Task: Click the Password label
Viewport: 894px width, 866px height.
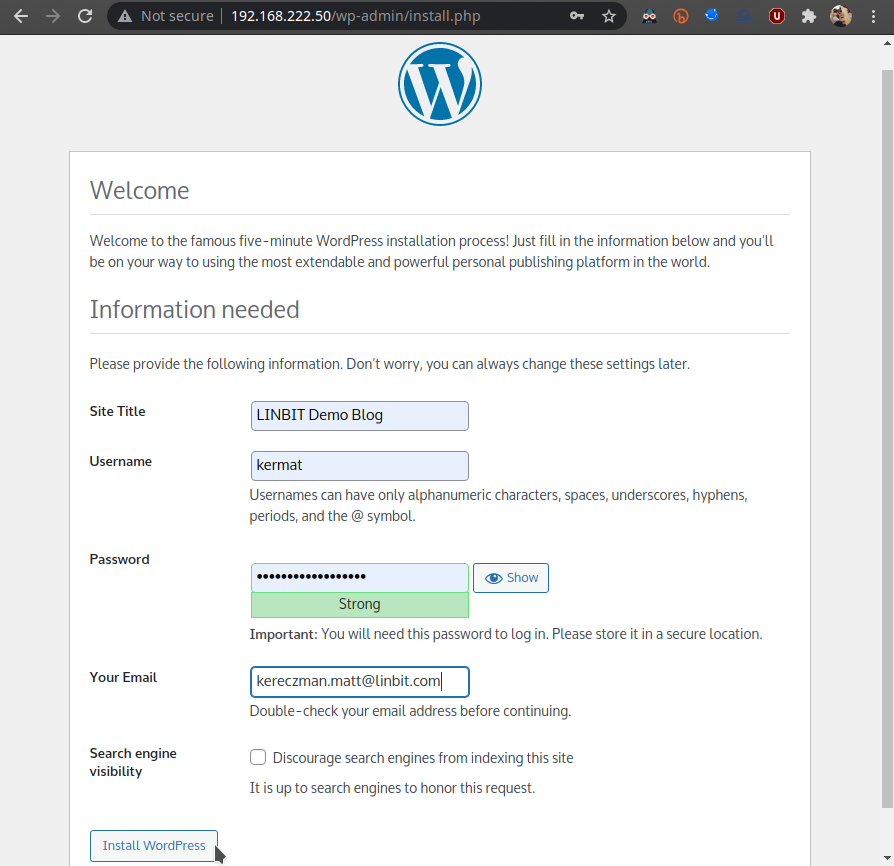Action: 119,559
